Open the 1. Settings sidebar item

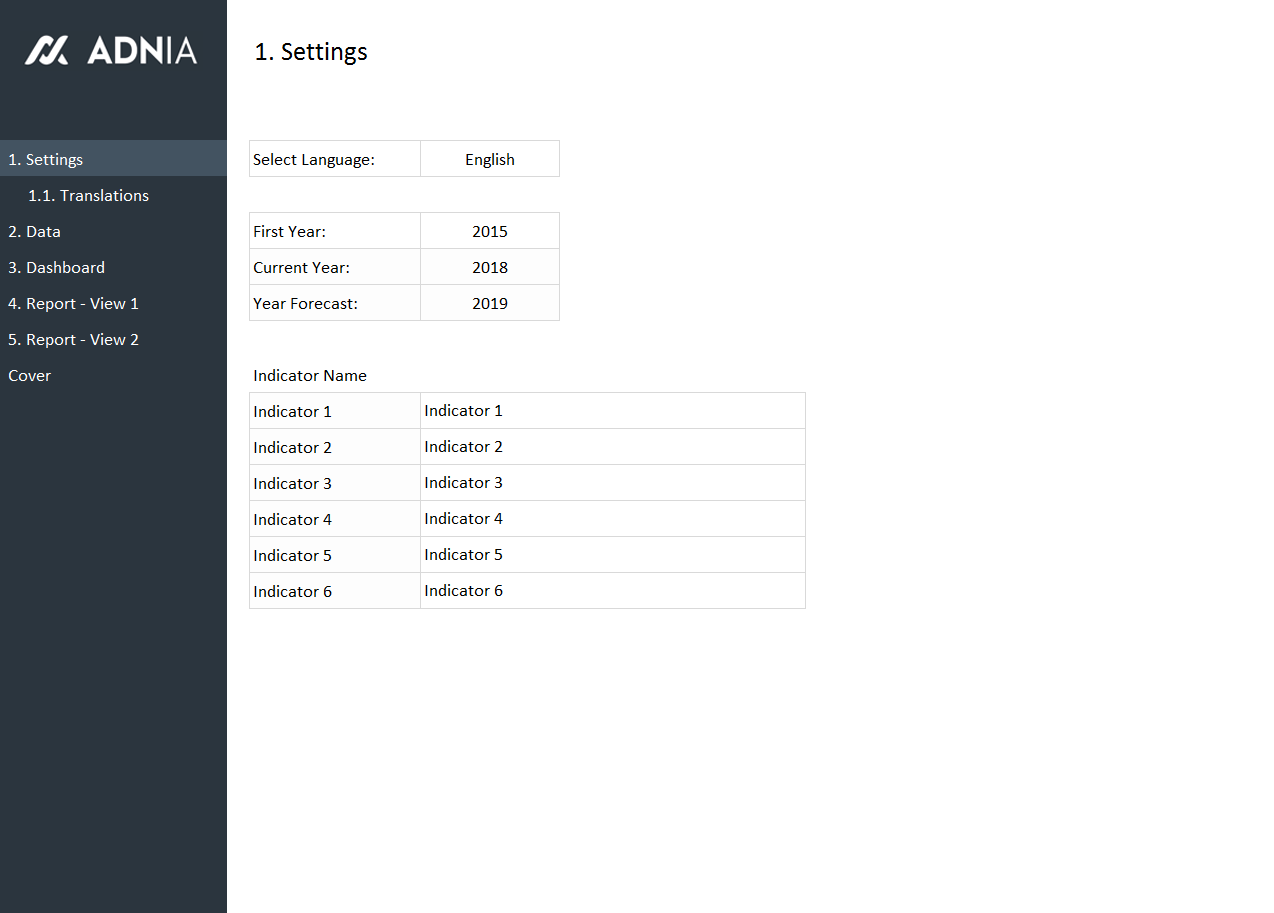(46, 159)
